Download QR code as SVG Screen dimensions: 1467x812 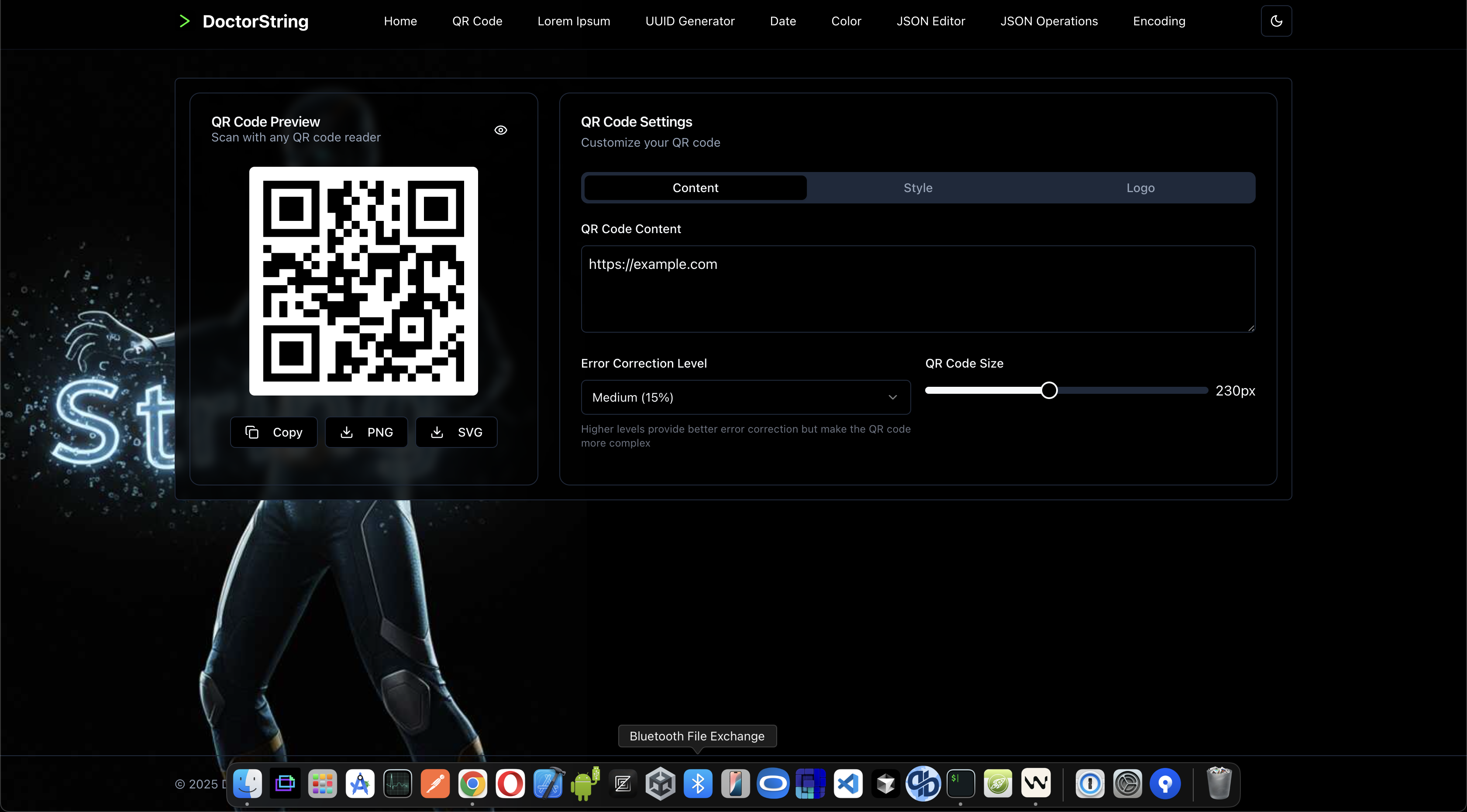click(x=456, y=432)
